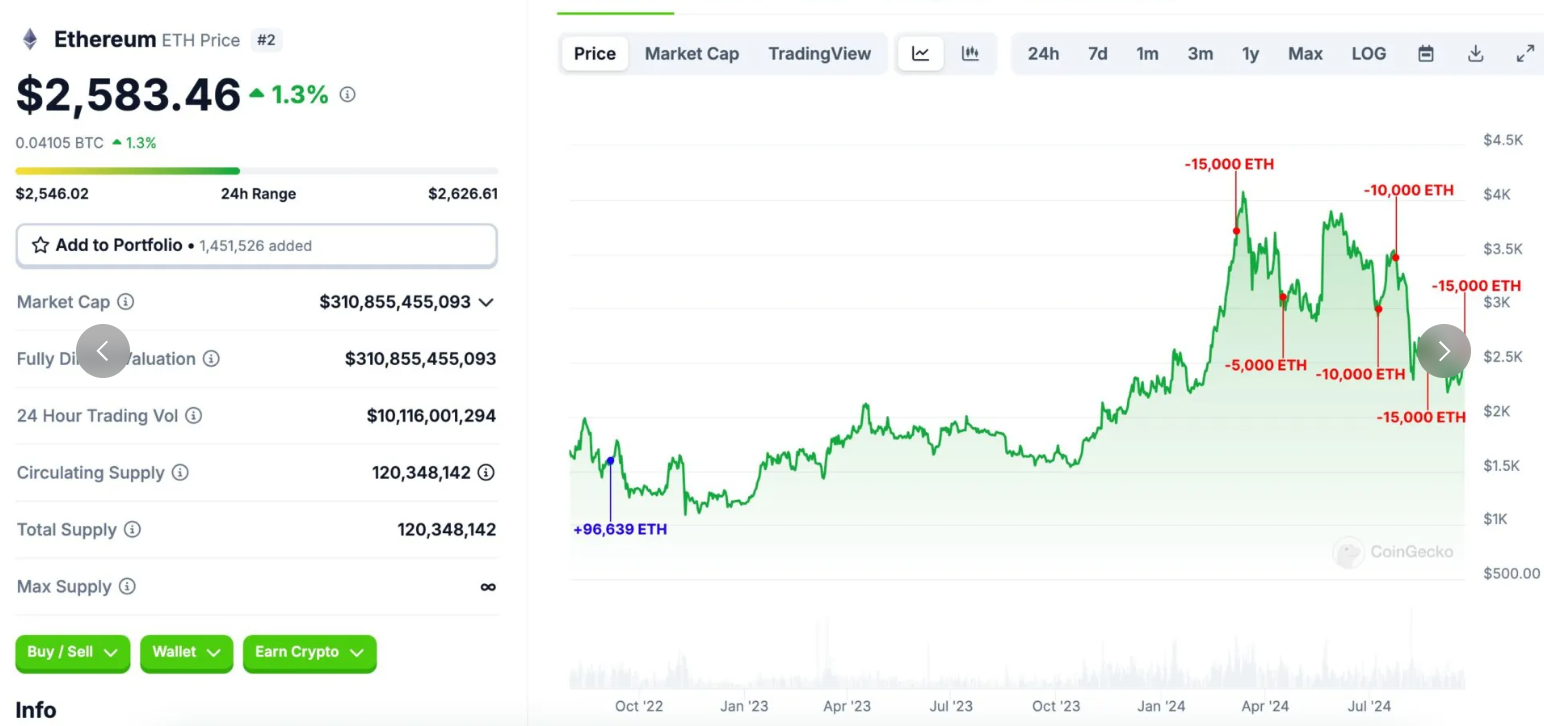Expand the Market Cap value chevron
This screenshot has width=1544, height=726.
coord(486,302)
